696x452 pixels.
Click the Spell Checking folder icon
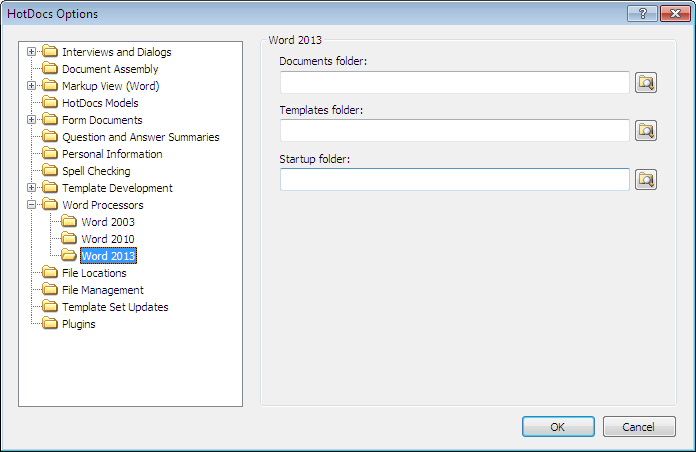(x=50, y=171)
